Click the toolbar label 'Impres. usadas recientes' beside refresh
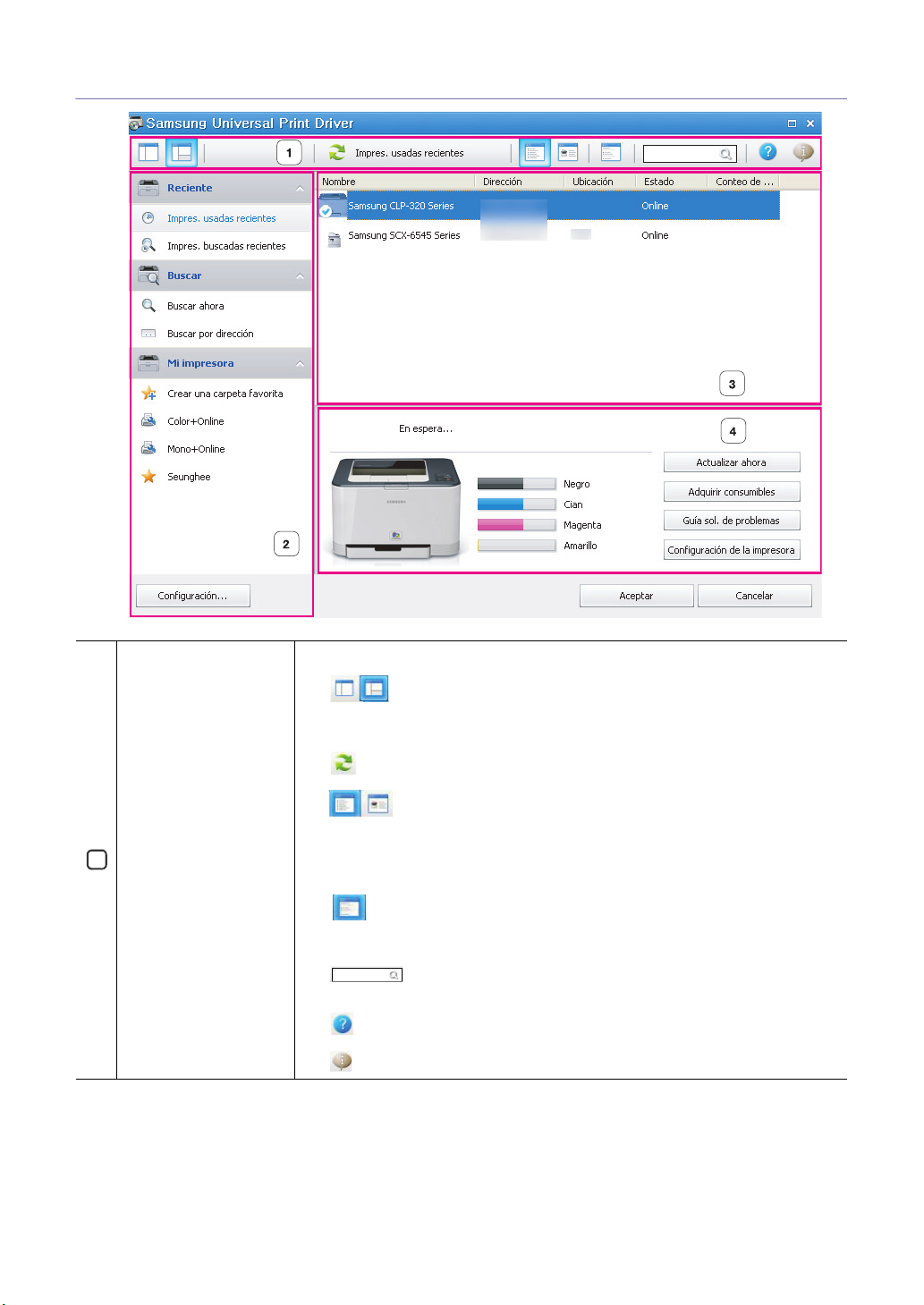Viewport: 924px width, 1305px height. [x=410, y=153]
